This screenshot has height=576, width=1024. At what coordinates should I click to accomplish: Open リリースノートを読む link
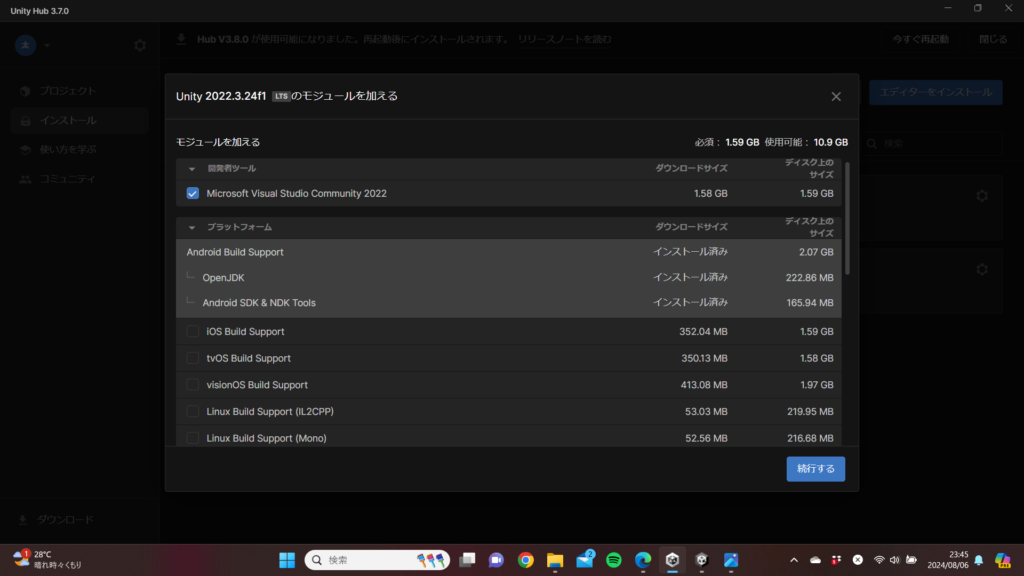click(x=564, y=39)
